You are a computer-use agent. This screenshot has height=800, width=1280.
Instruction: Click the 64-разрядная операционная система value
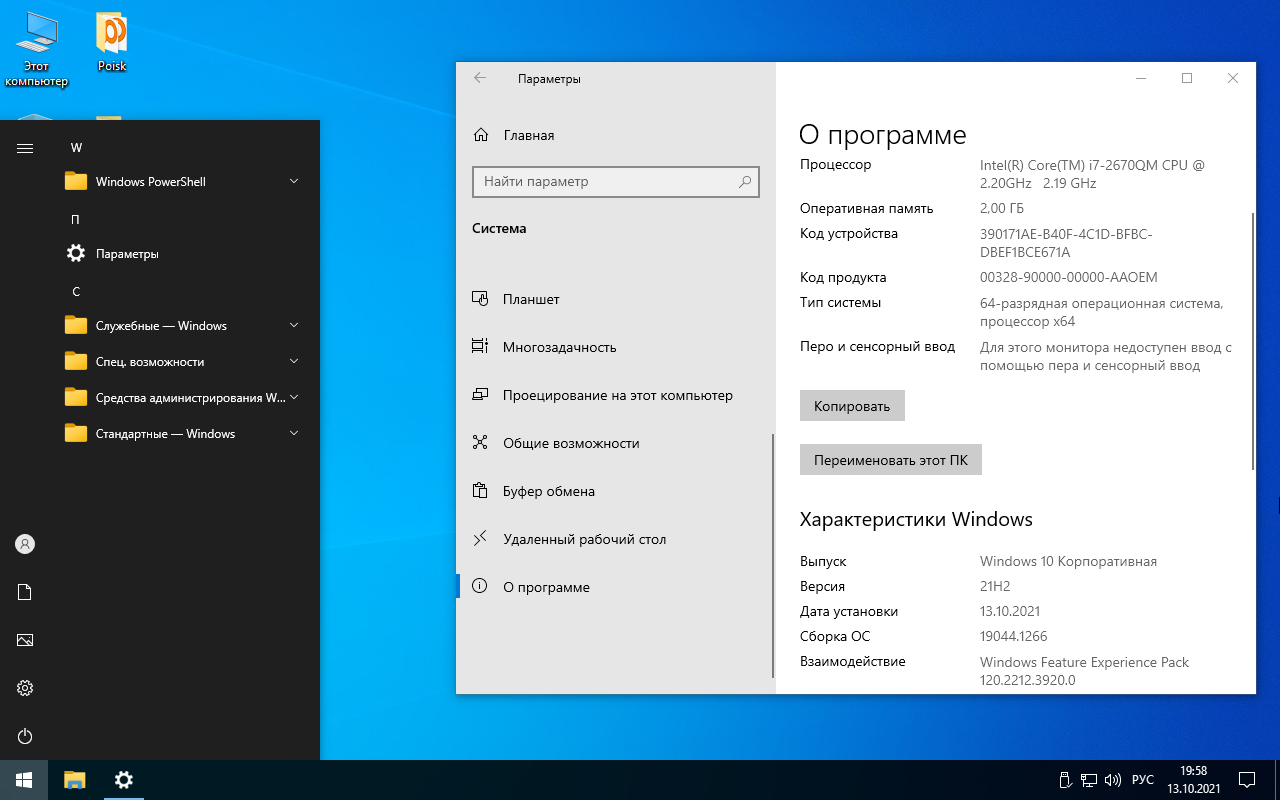(x=1101, y=312)
